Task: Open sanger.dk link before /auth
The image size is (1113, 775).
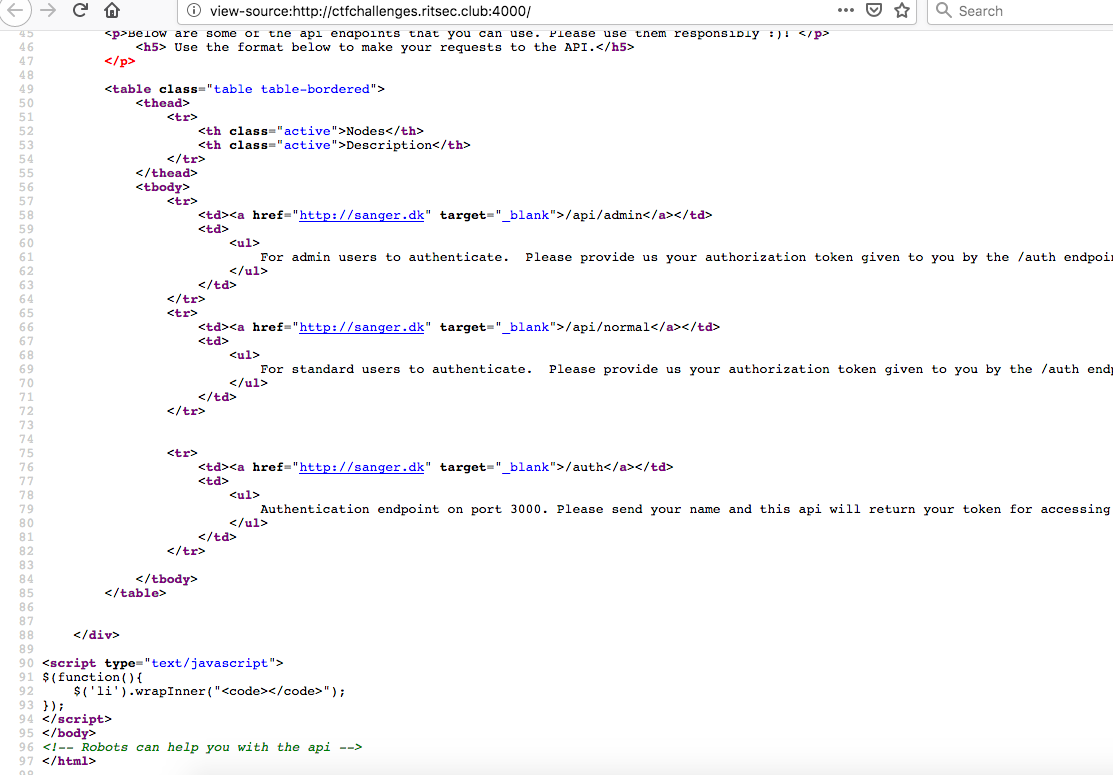Action: pos(361,467)
